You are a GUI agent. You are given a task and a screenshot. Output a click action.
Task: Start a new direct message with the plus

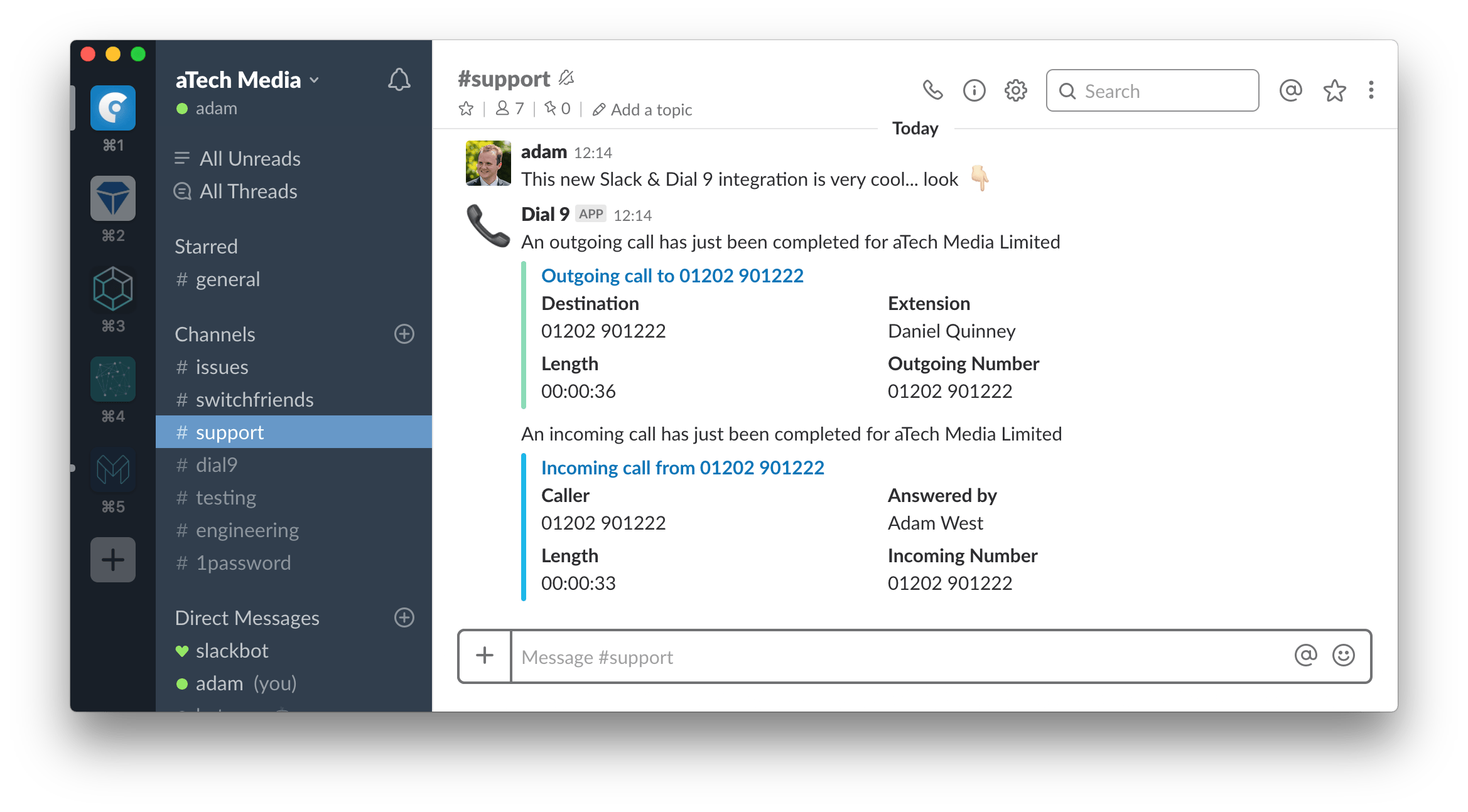[x=404, y=618]
